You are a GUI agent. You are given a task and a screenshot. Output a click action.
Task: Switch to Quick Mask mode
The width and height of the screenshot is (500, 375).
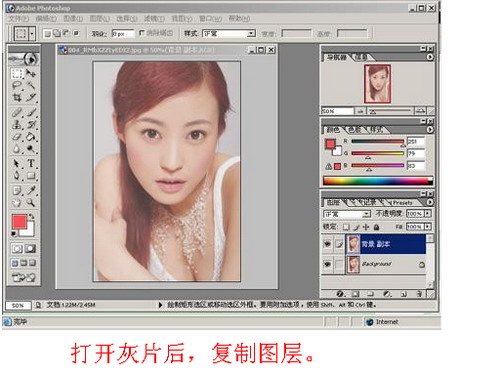coord(30,248)
